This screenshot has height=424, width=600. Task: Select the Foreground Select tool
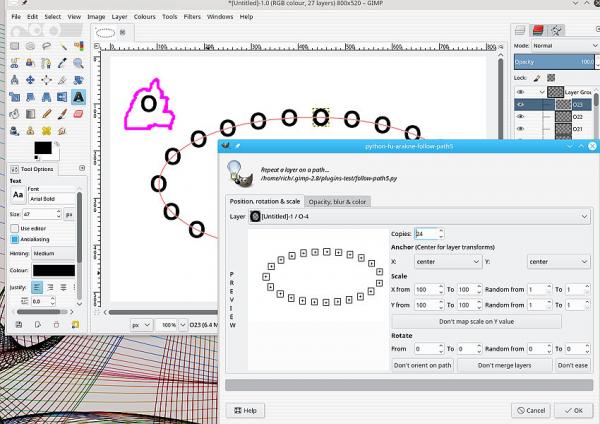click(x=30, y=63)
